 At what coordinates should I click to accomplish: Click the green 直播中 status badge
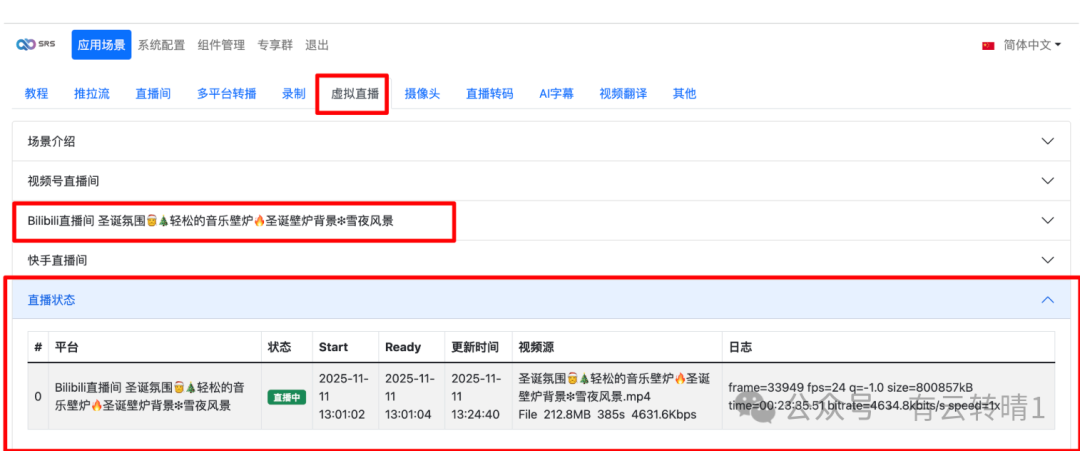pyautogui.click(x=287, y=397)
